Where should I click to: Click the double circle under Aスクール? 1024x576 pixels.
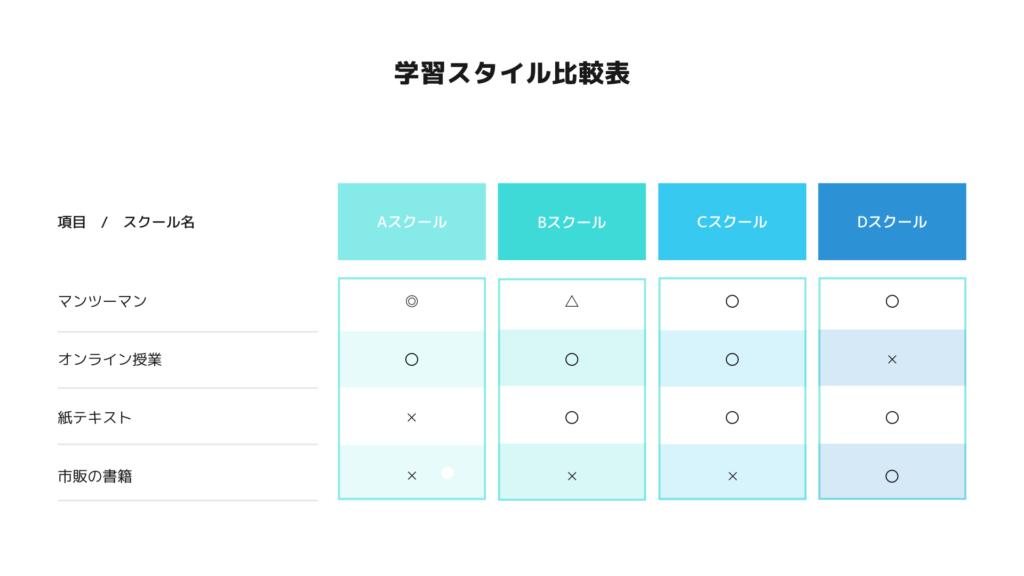click(411, 301)
